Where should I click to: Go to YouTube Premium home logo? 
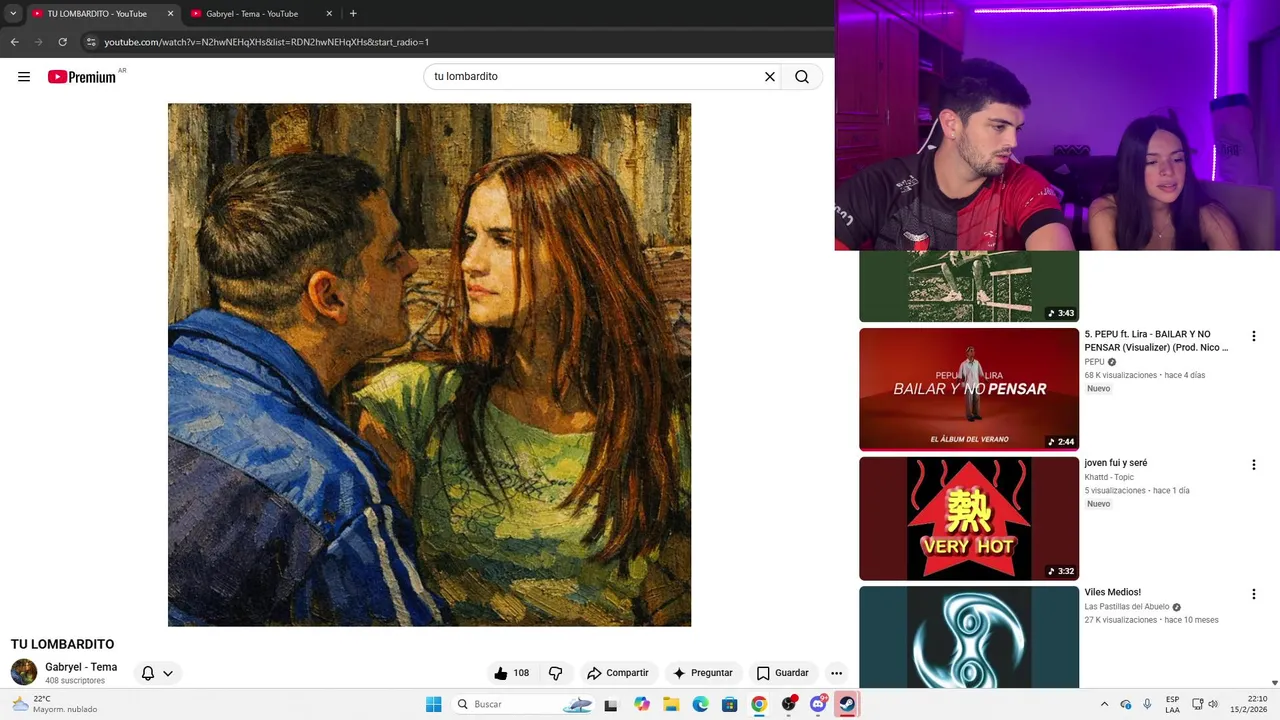pos(82,77)
